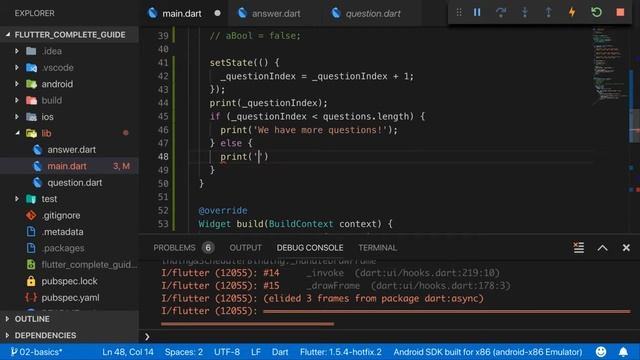The image size is (640, 360).
Task: Open notifications bell in status bar
Action: [623, 352]
